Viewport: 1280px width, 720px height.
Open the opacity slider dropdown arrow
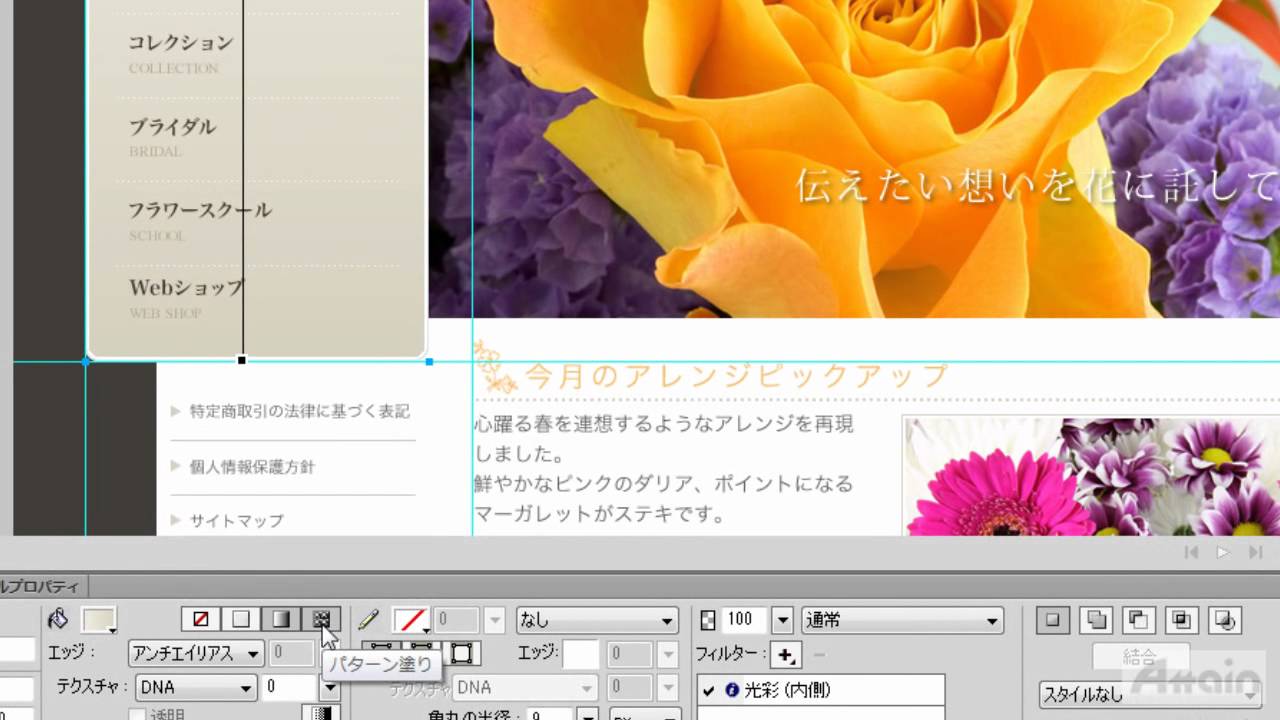coord(783,620)
